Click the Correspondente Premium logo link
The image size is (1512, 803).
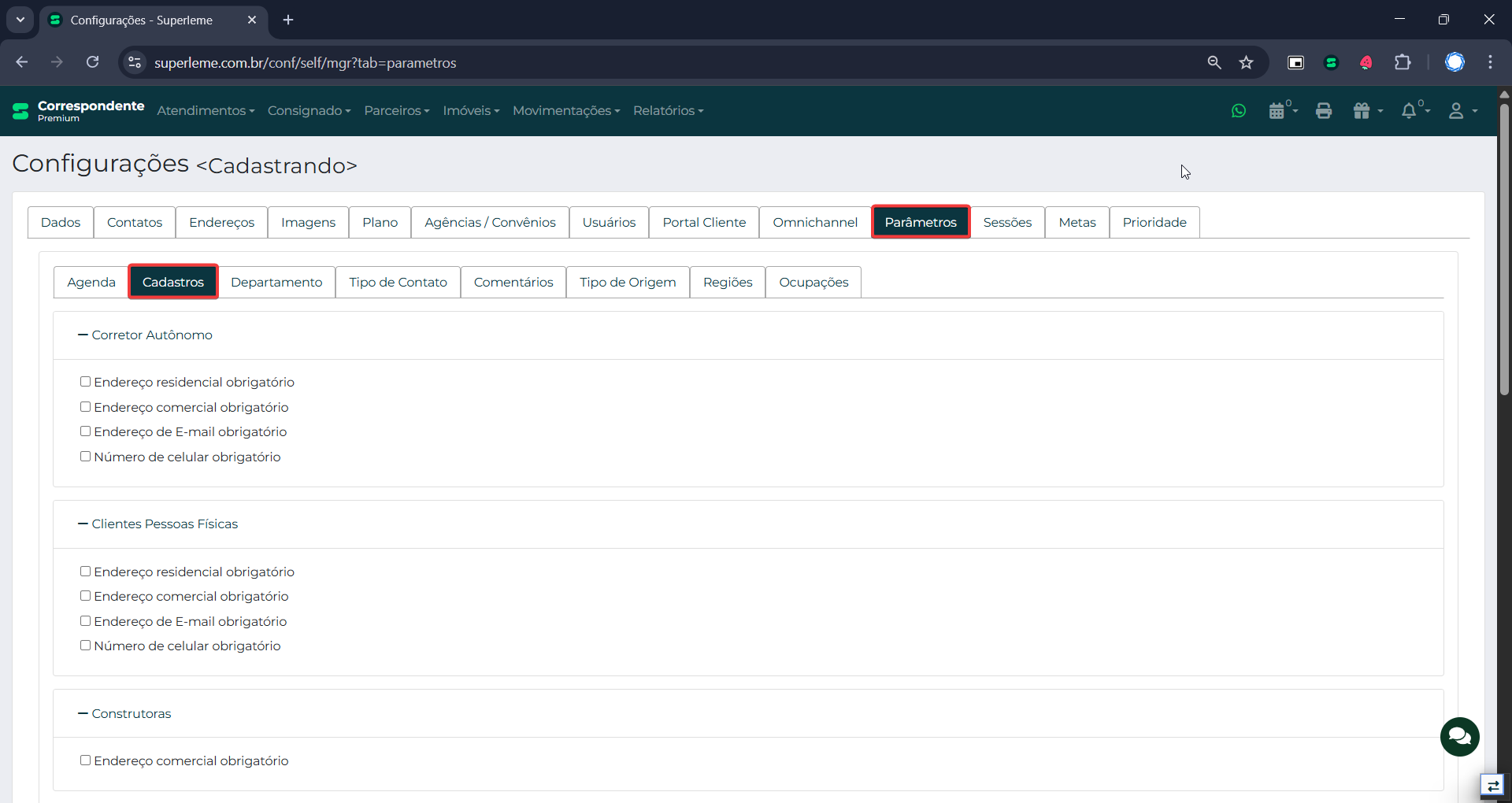[x=79, y=111]
